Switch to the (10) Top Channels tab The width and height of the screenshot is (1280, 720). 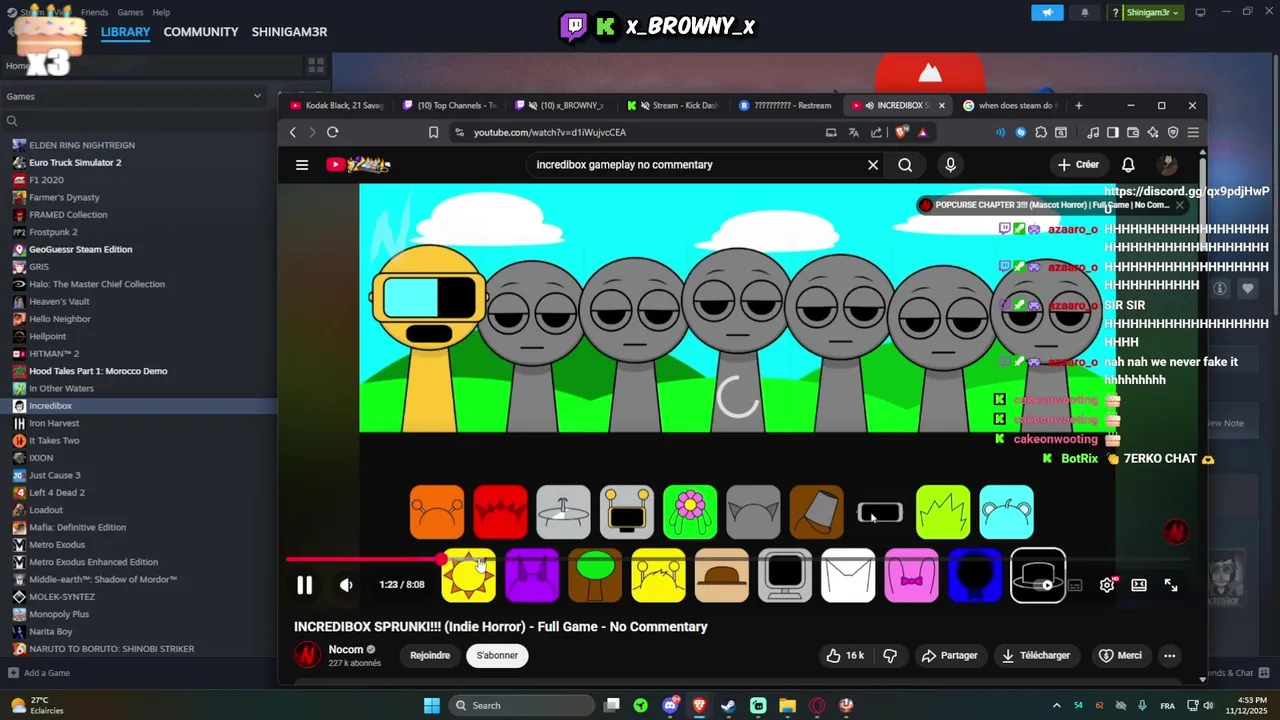click(x=449, y=105)
